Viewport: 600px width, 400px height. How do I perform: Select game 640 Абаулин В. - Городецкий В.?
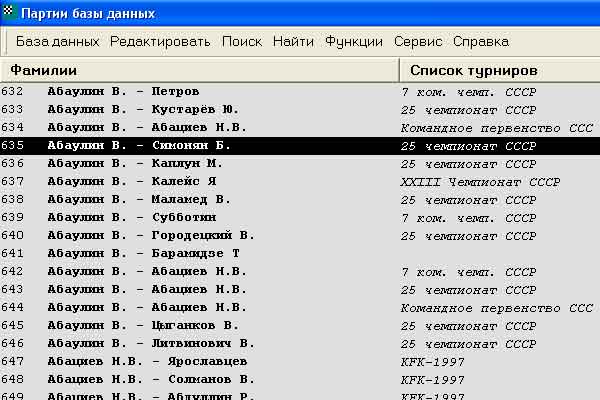pyautogui.click(x=300, y=235)
